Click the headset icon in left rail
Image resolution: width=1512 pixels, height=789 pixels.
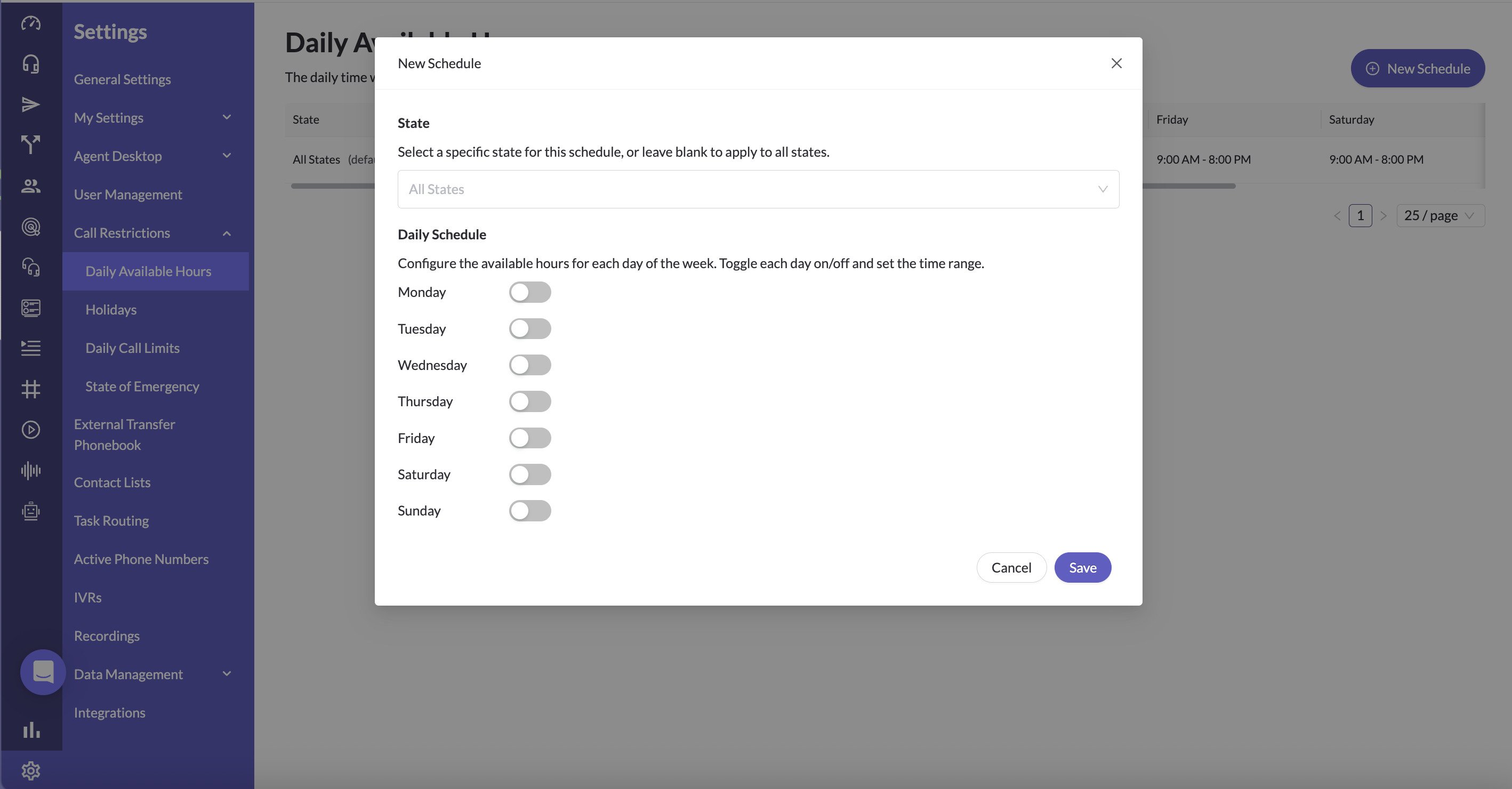tap(30, 63)
